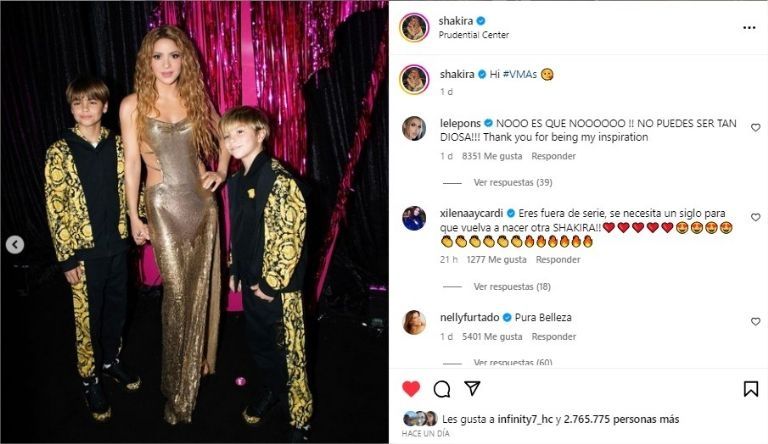Open the three-dot options menu
The image size is (768, 444).
[x=749, y=27]
